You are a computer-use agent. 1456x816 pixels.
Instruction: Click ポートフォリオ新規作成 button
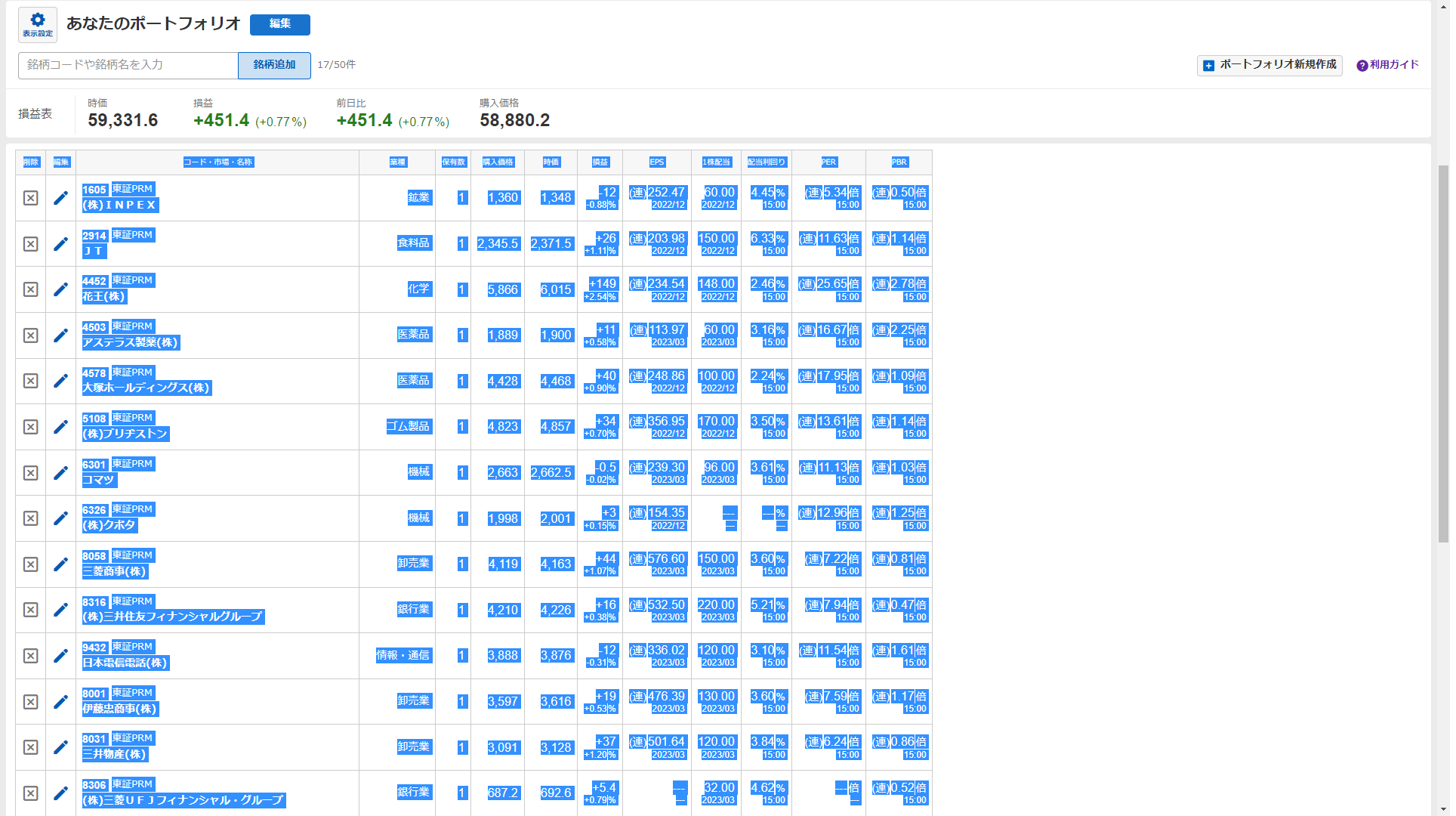1269,66
